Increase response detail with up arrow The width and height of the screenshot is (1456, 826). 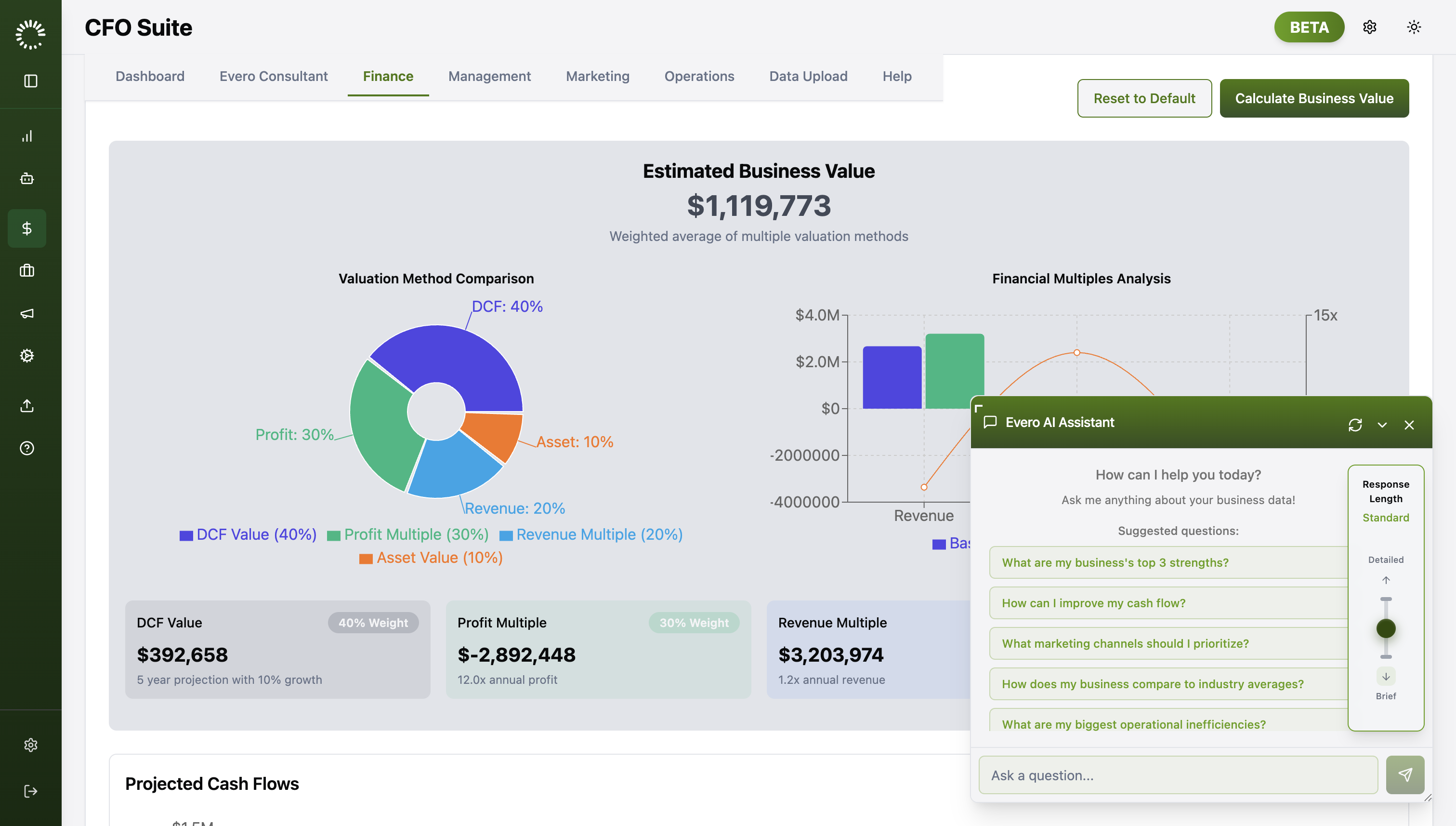(x=1386, y=580)
